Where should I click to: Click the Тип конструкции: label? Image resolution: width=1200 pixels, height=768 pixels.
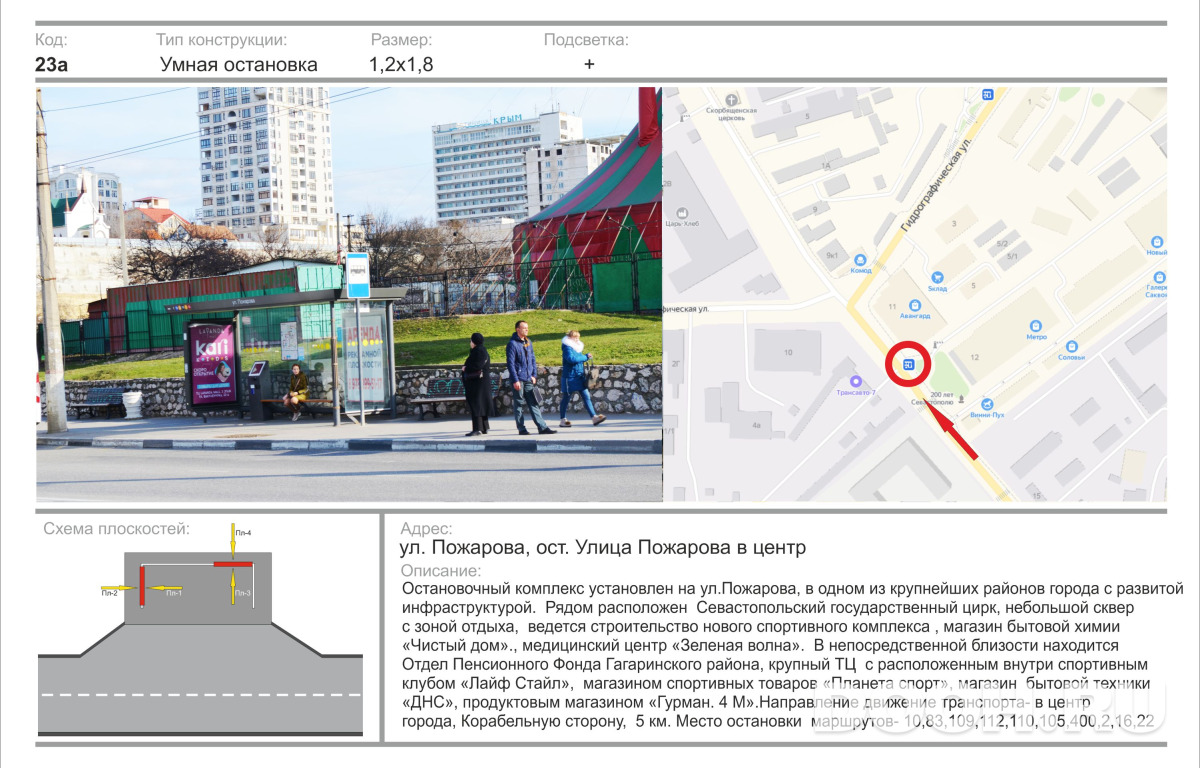(221, 40)
